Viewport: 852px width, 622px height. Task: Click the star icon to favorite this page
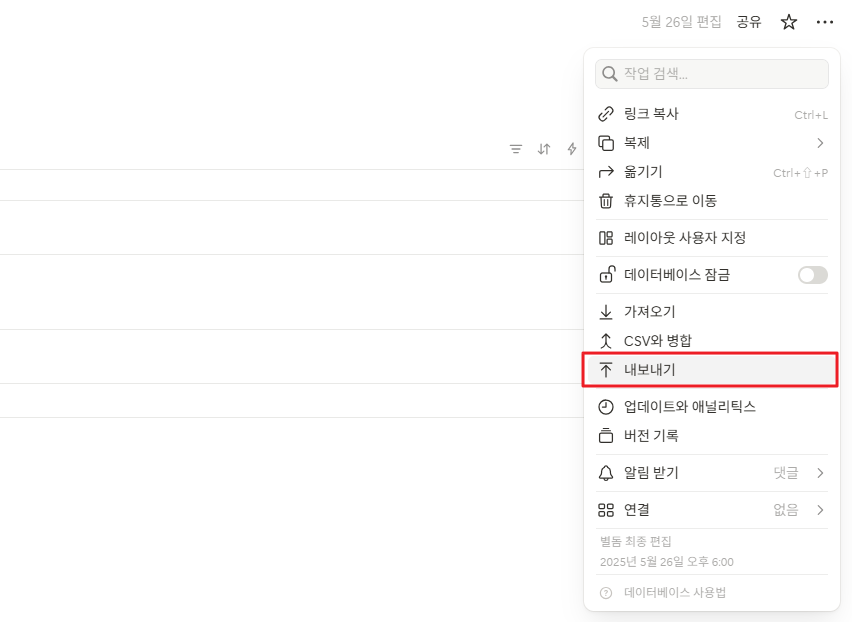click(788, 21)
